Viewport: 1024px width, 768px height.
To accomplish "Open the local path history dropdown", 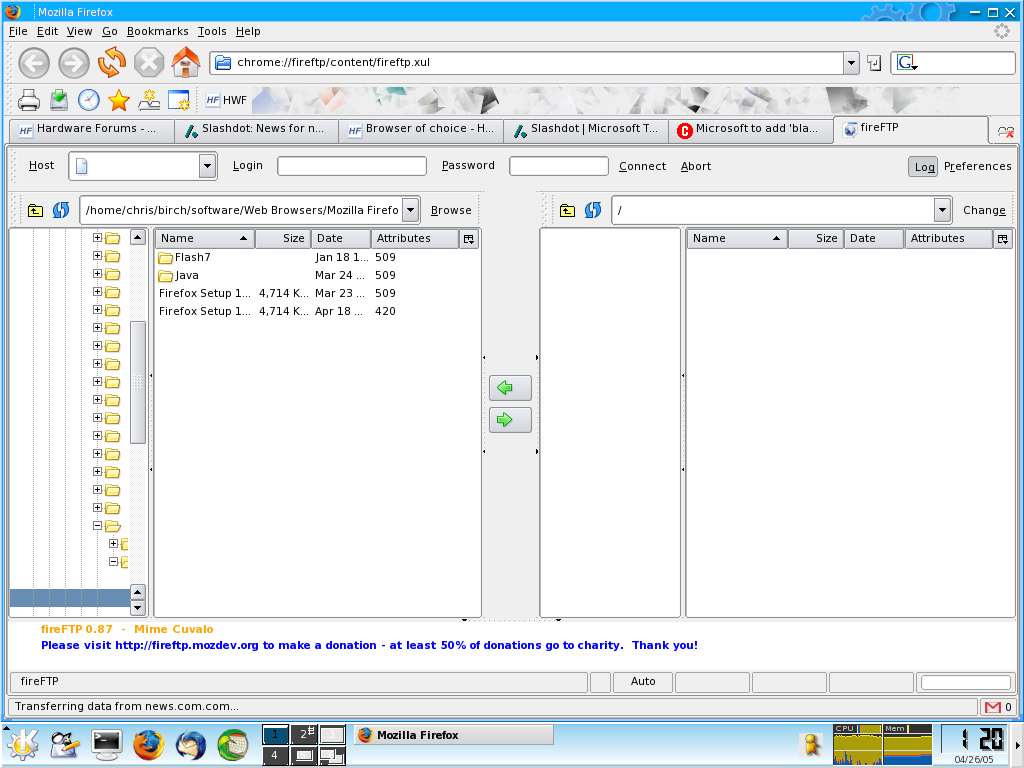I will click(410, 210).
